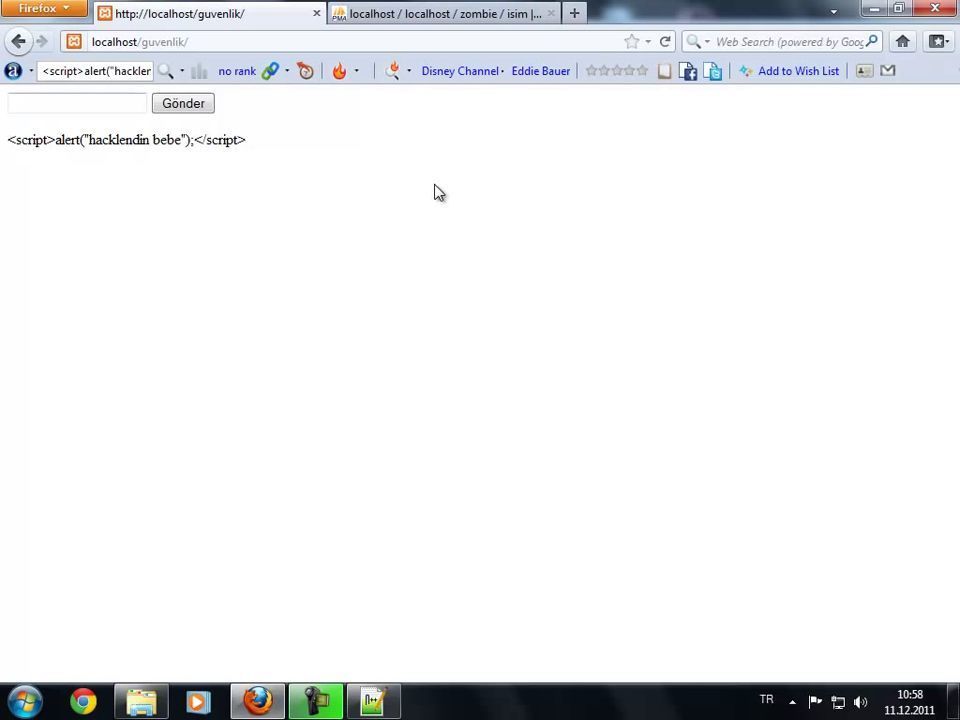Open the Firefox application menu
The image size is (960, 720).
click(x=44, y=9)
